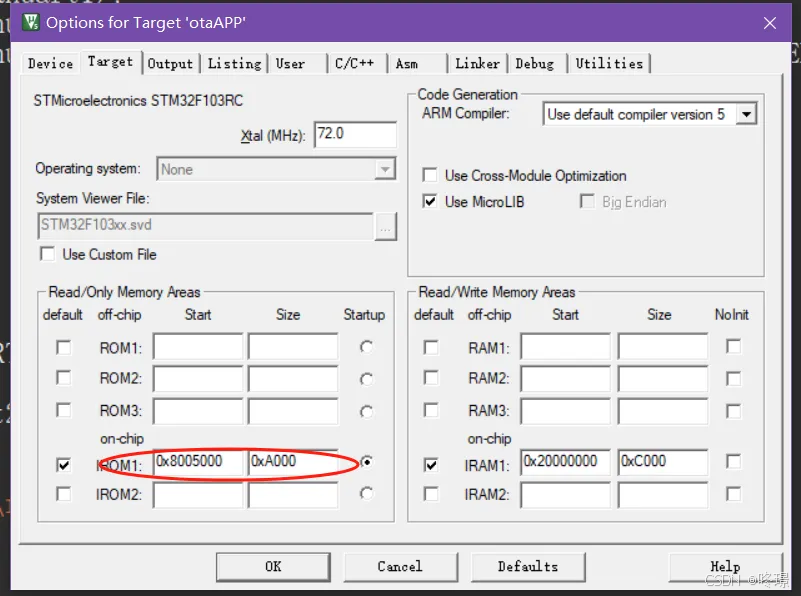Enable NoInit for RAM2
This screenshot has height=596, width=801.
(733, 379)
